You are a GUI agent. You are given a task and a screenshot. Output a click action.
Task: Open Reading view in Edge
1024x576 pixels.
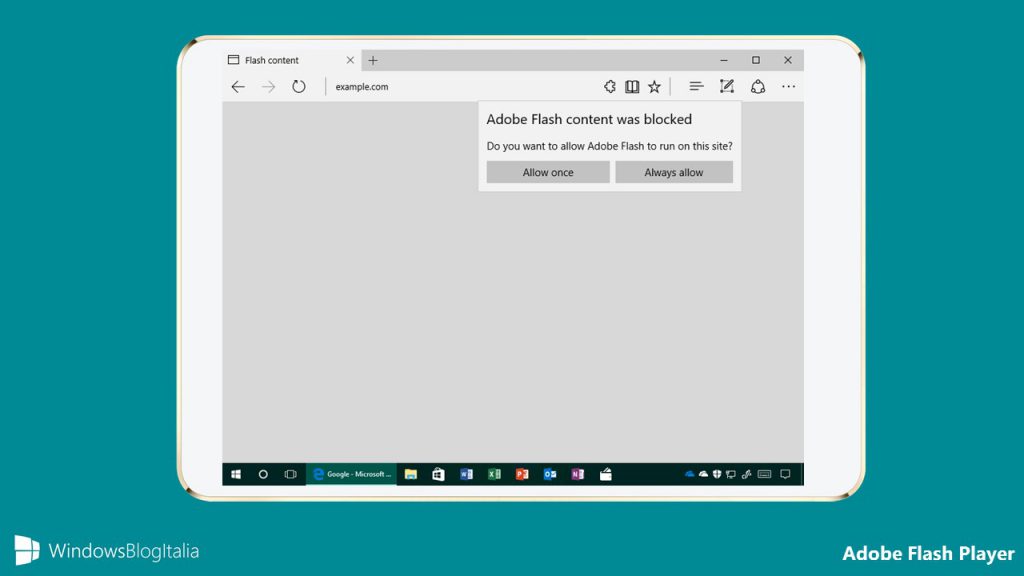click(x=632, y=86)
